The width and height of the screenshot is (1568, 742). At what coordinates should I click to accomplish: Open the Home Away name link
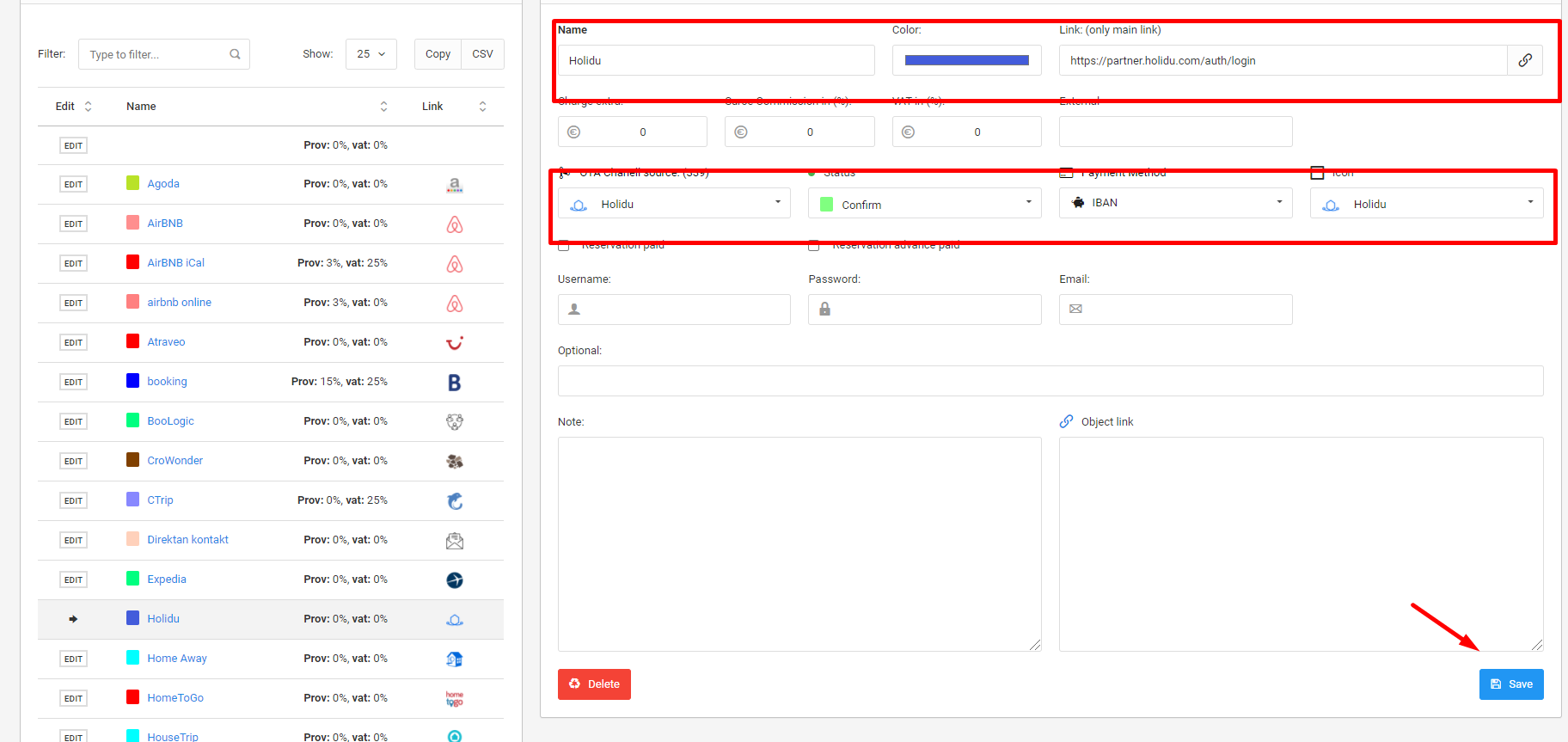(177, 659)
